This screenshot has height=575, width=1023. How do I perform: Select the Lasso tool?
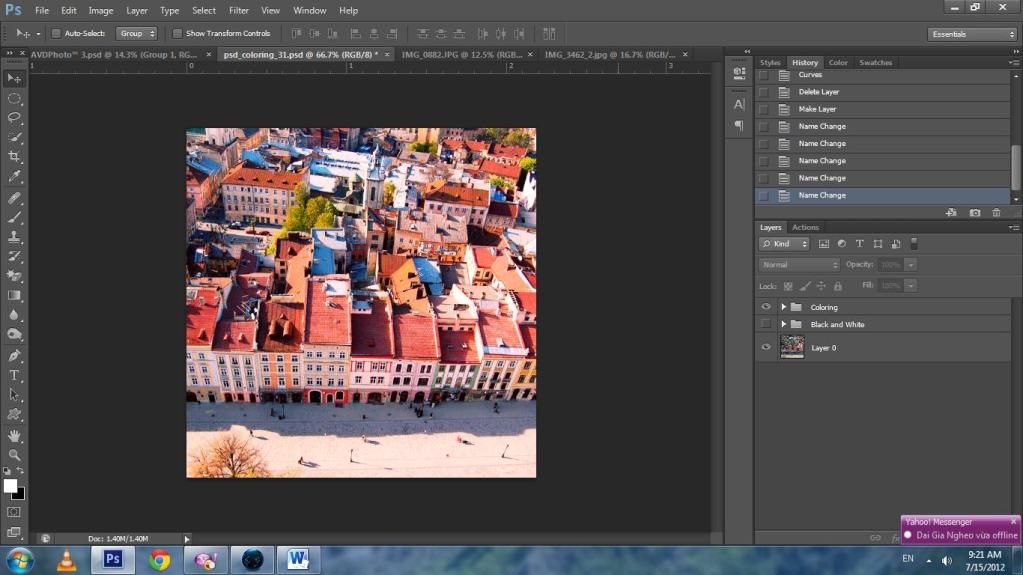tap(14, 118)
